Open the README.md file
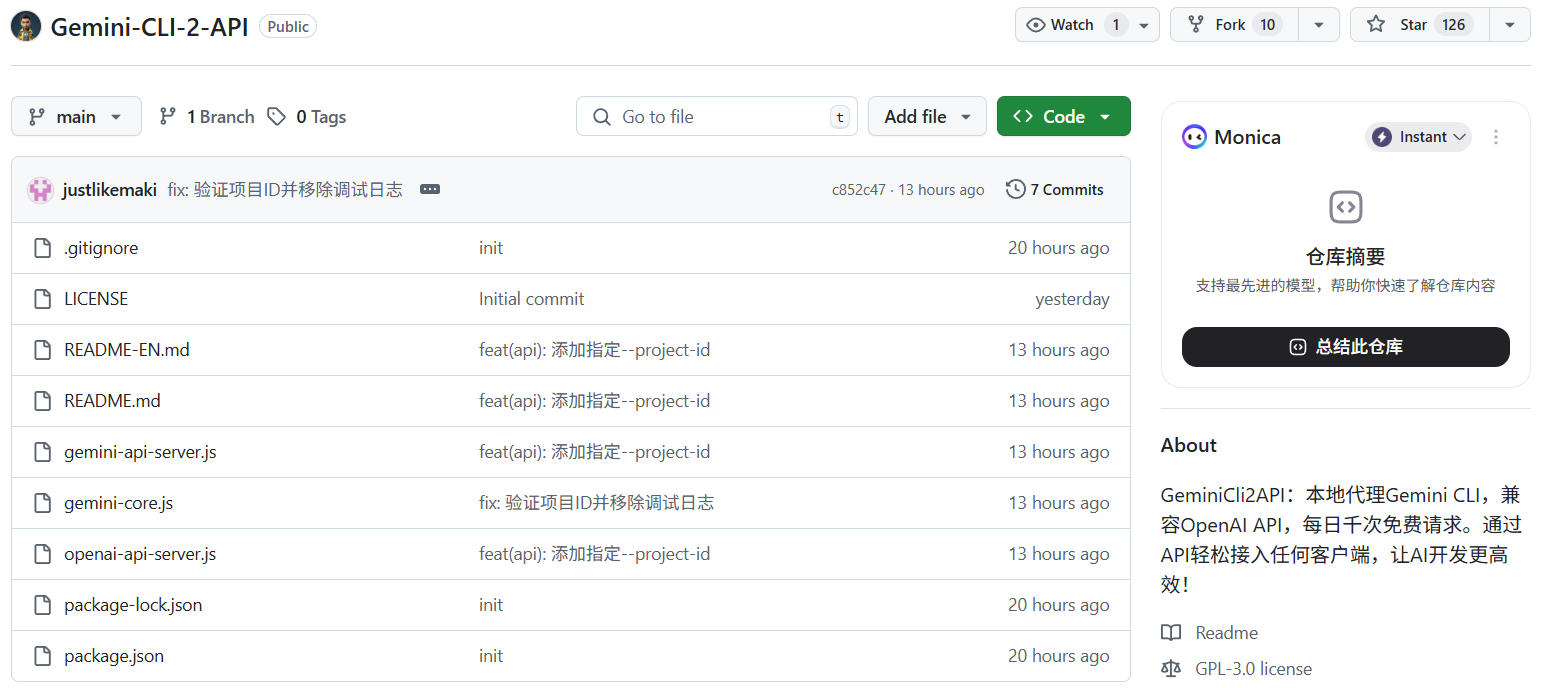 pyautogui.click(x=112, y=401)
